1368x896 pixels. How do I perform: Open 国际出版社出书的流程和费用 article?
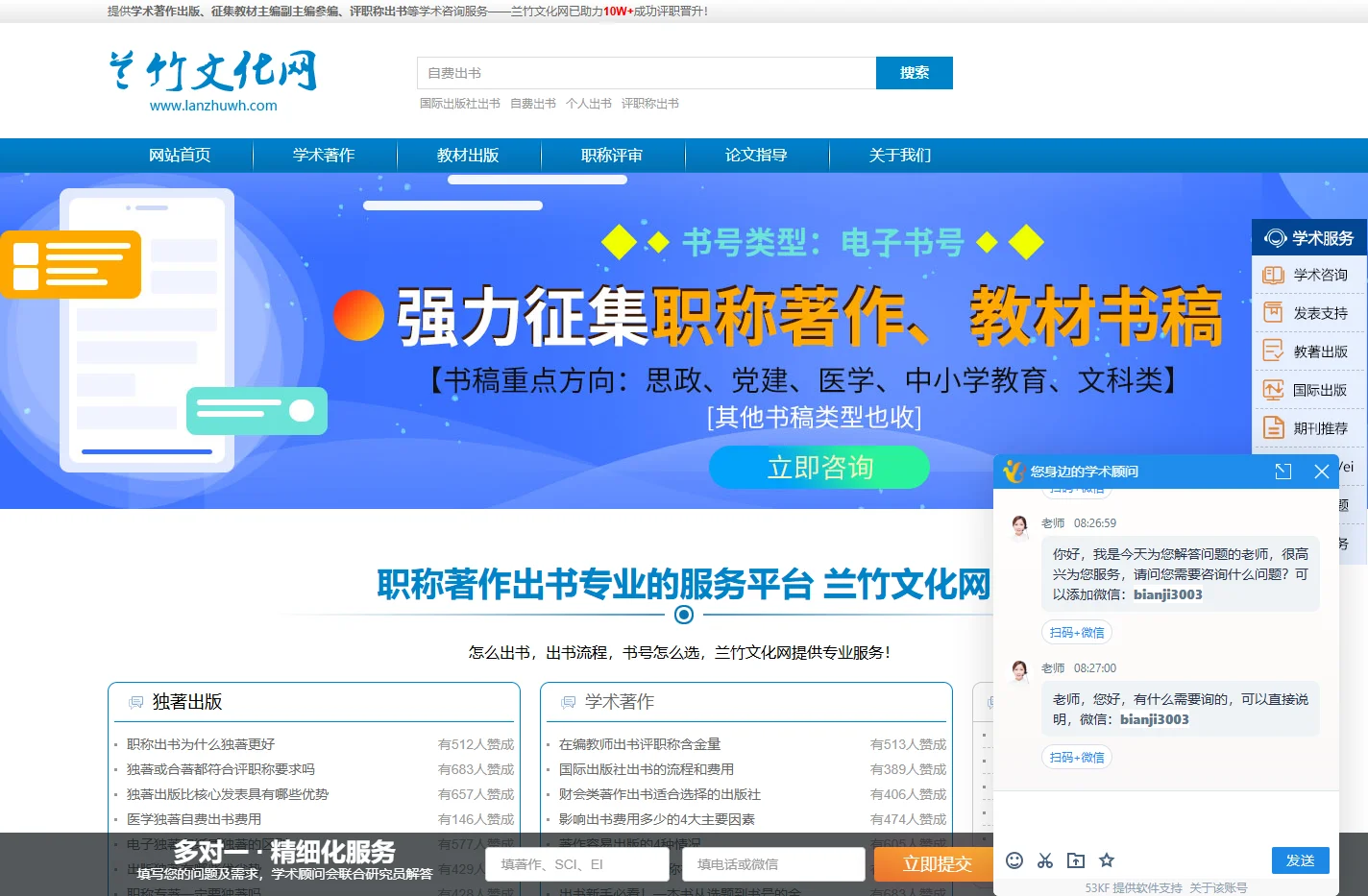[647, 769]
